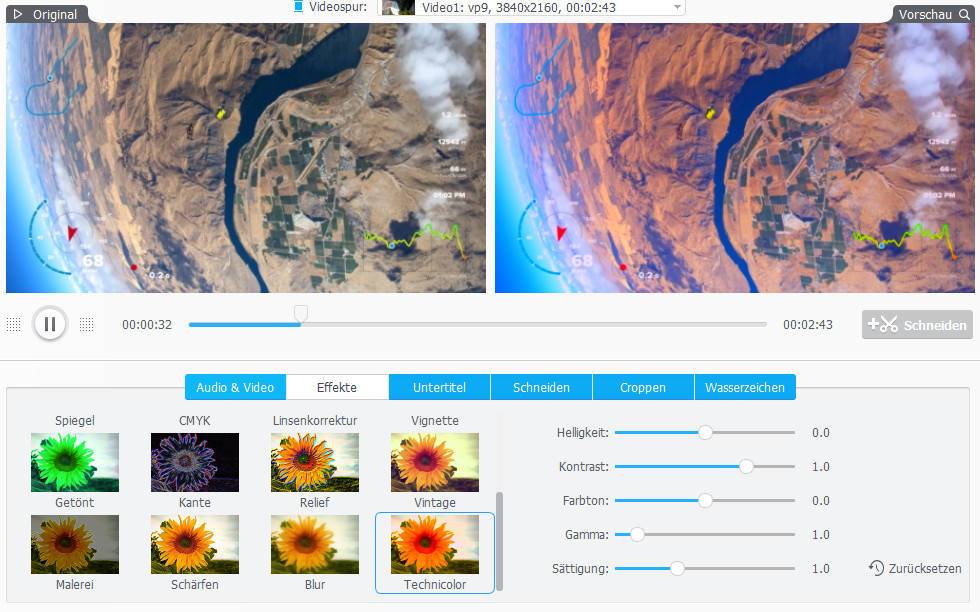Open the Wasserzeichen tab
980x612 pixels.
coord(745,388)
